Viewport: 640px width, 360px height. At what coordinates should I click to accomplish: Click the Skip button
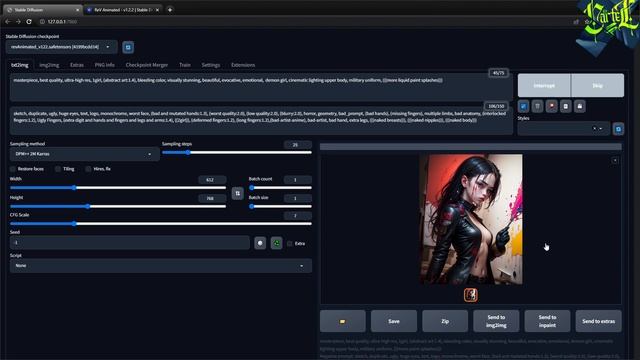point(598,86)
